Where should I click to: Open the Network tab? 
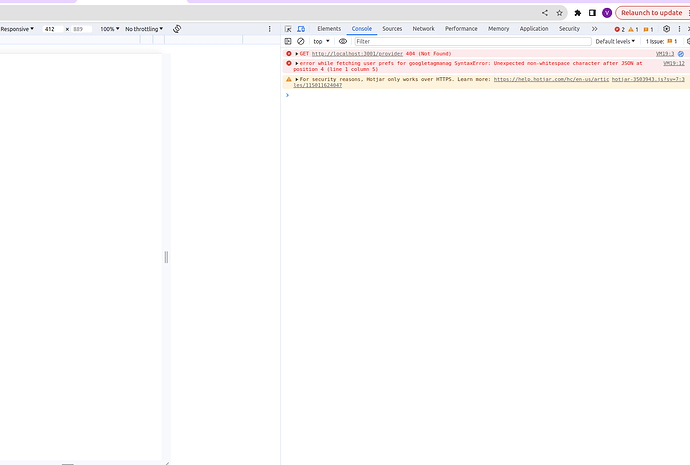(x=423, y=29)
